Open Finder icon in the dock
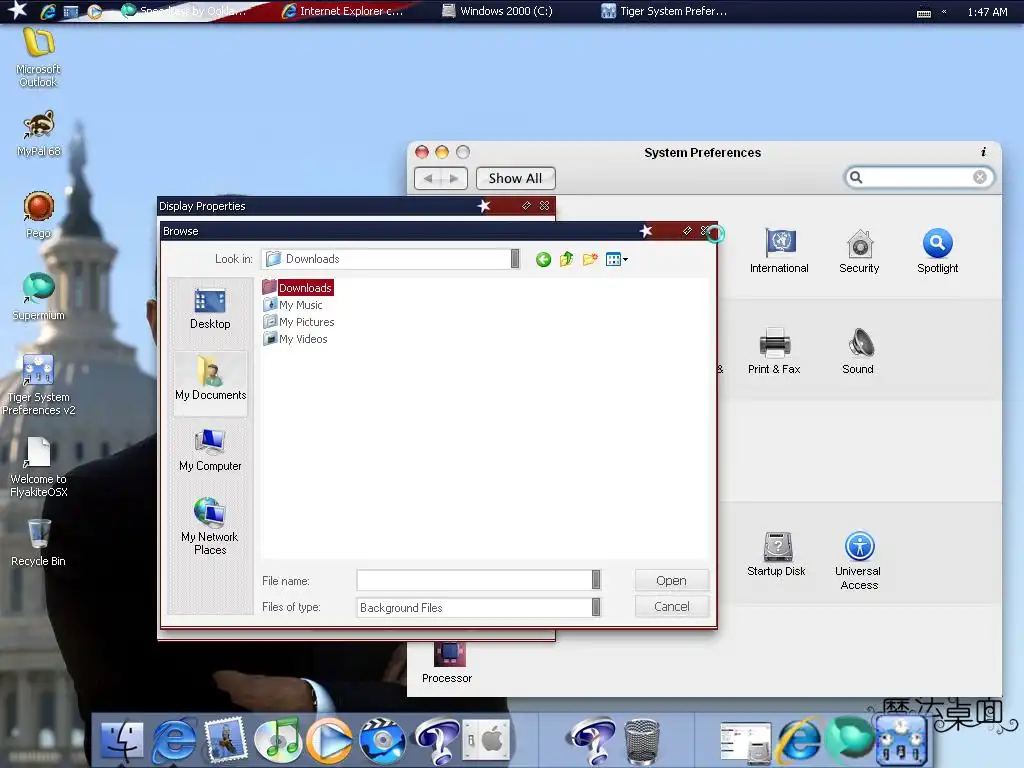 coord(122,741)
